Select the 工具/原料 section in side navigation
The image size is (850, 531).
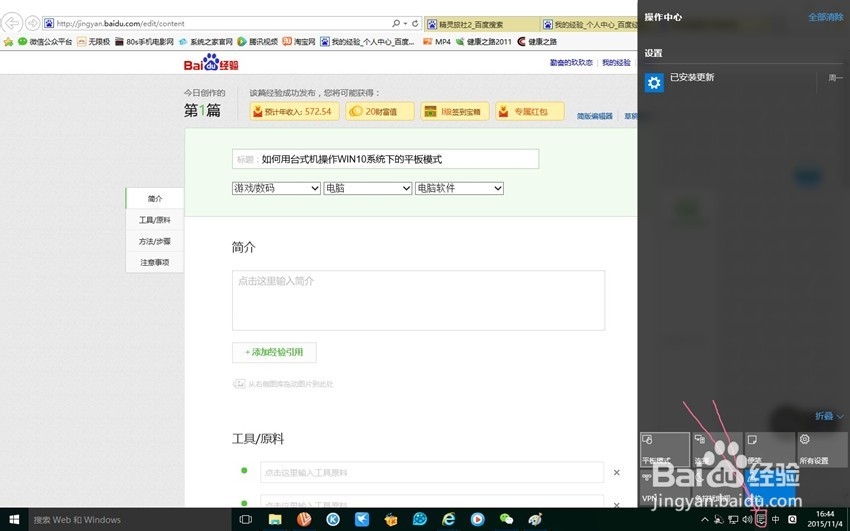point(155,219)
